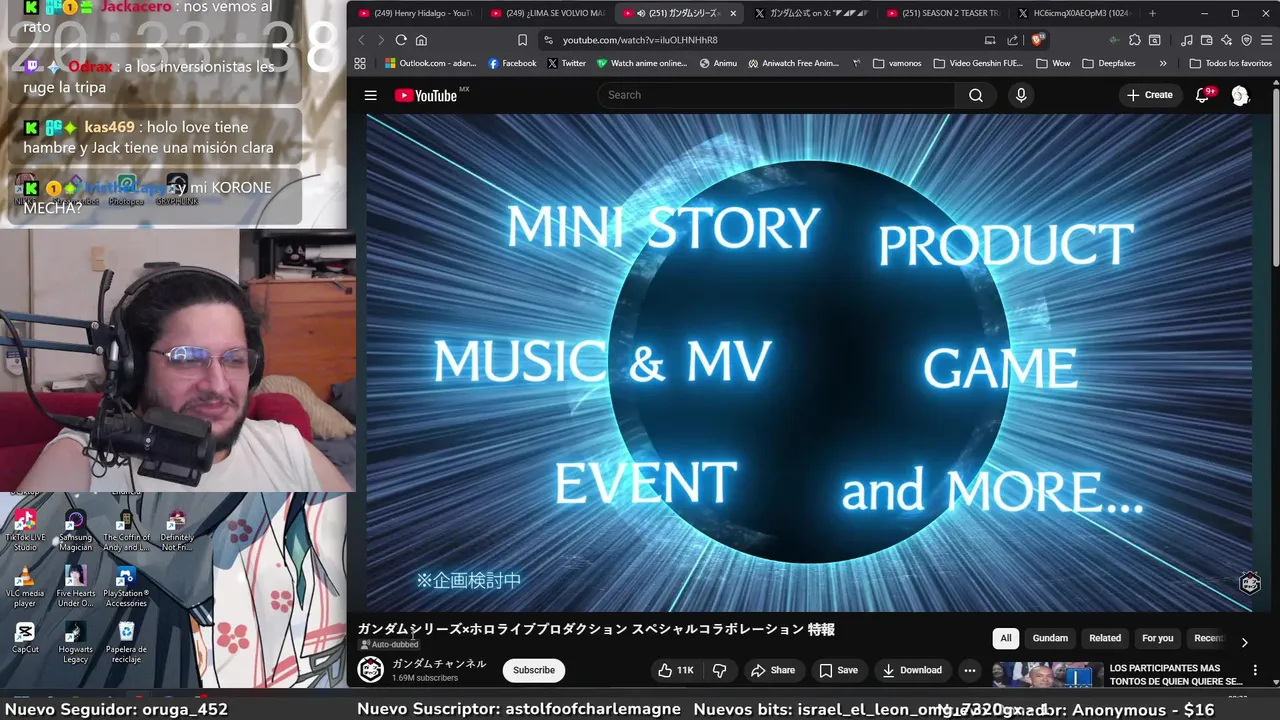Download the video with the Download button
Viewport: 1280px width, 720px height.
(911, 670)
